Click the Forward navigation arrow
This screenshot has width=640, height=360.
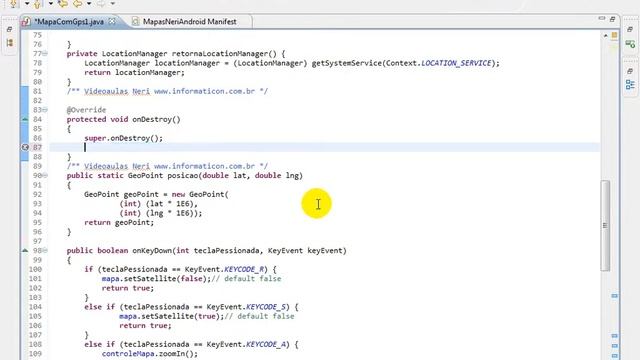tap(101, 4)
